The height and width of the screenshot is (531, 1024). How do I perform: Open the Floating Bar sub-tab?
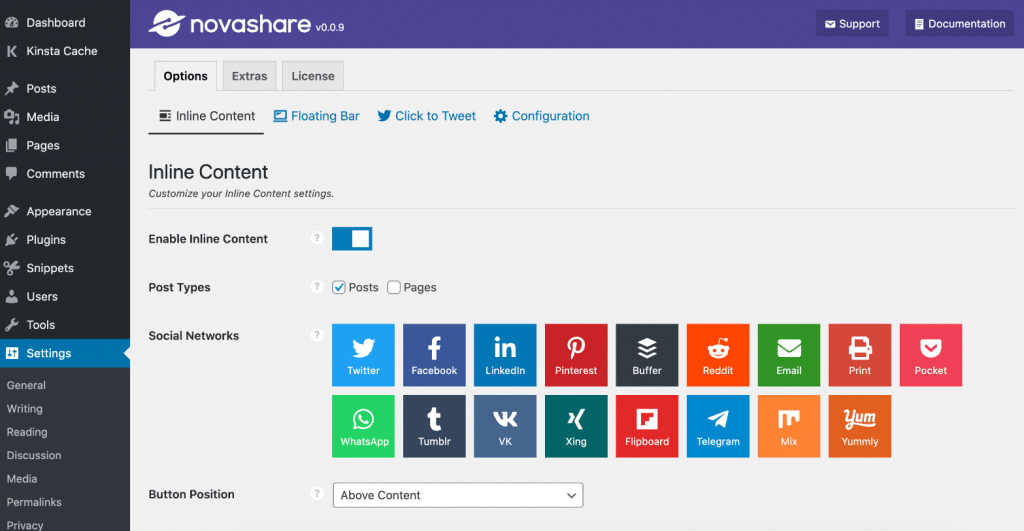316,116
